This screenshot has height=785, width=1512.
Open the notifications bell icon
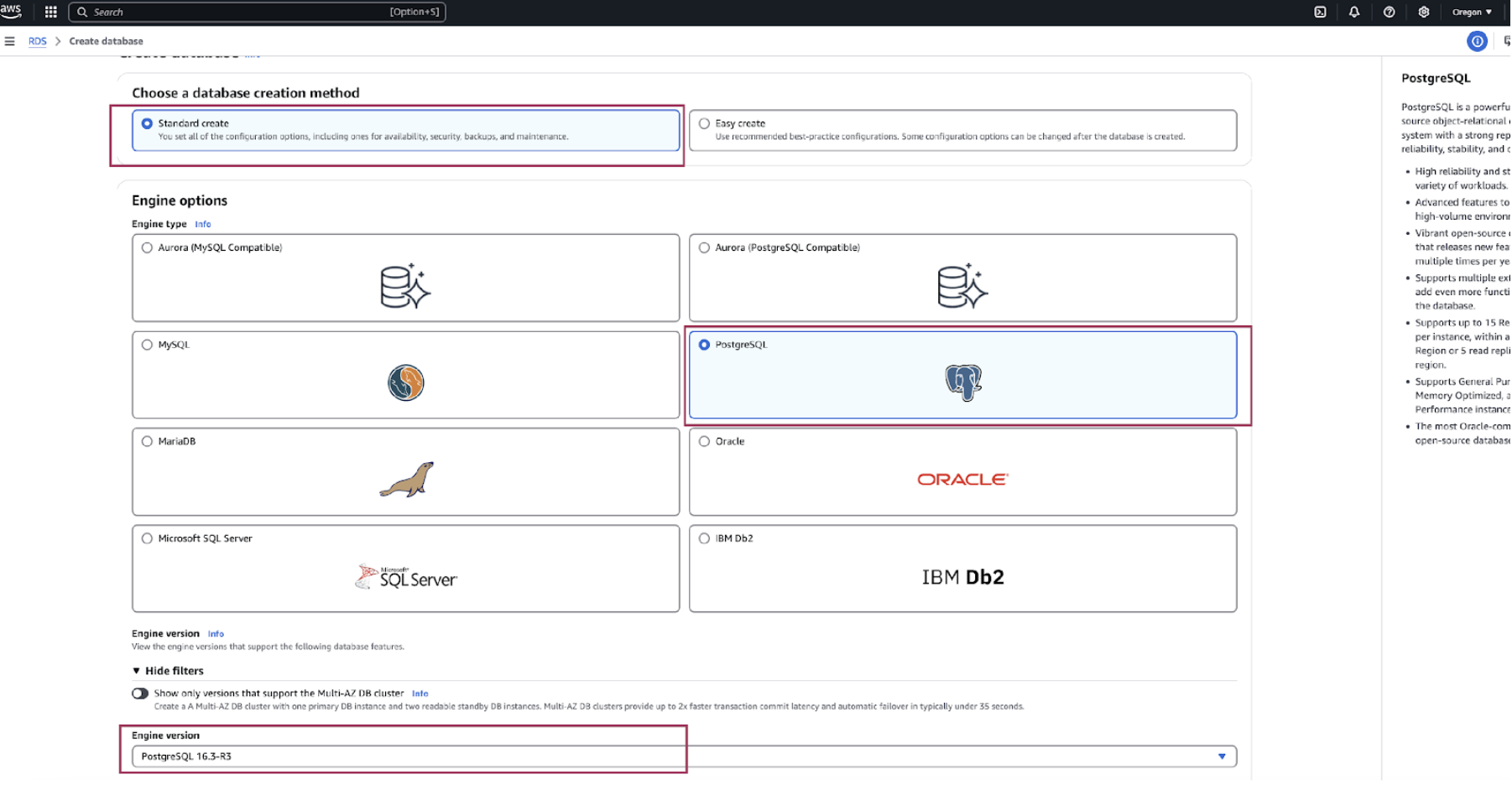click(x=1354, y=12)
